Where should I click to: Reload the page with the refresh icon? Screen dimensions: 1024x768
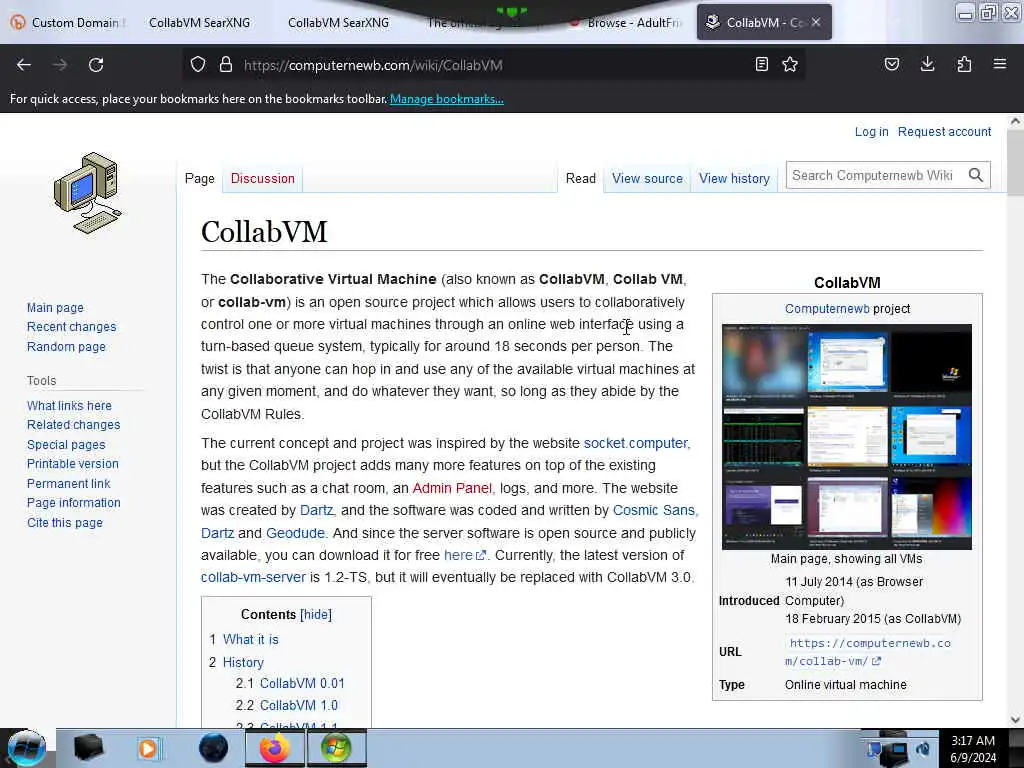[96, 65]
